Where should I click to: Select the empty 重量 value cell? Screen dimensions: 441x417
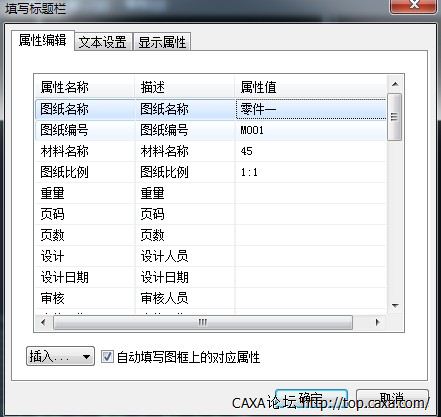tap(311, 193)
